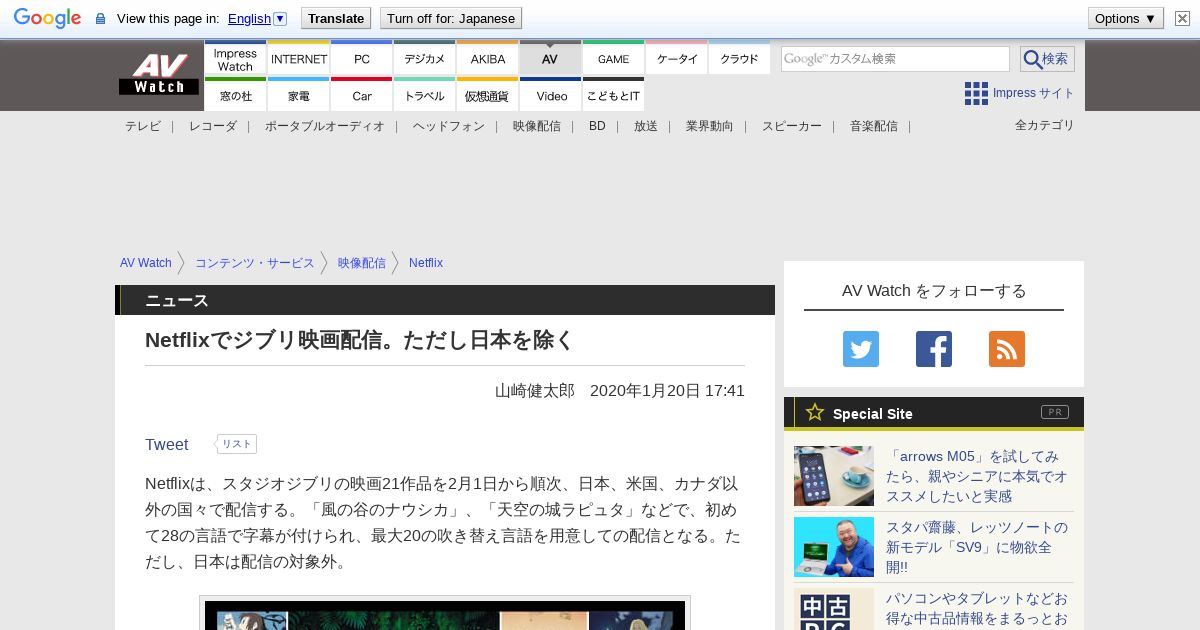This screenshot has width=1200, height=630.
Task: Go to スピーカー category
Action: point(792,126)
